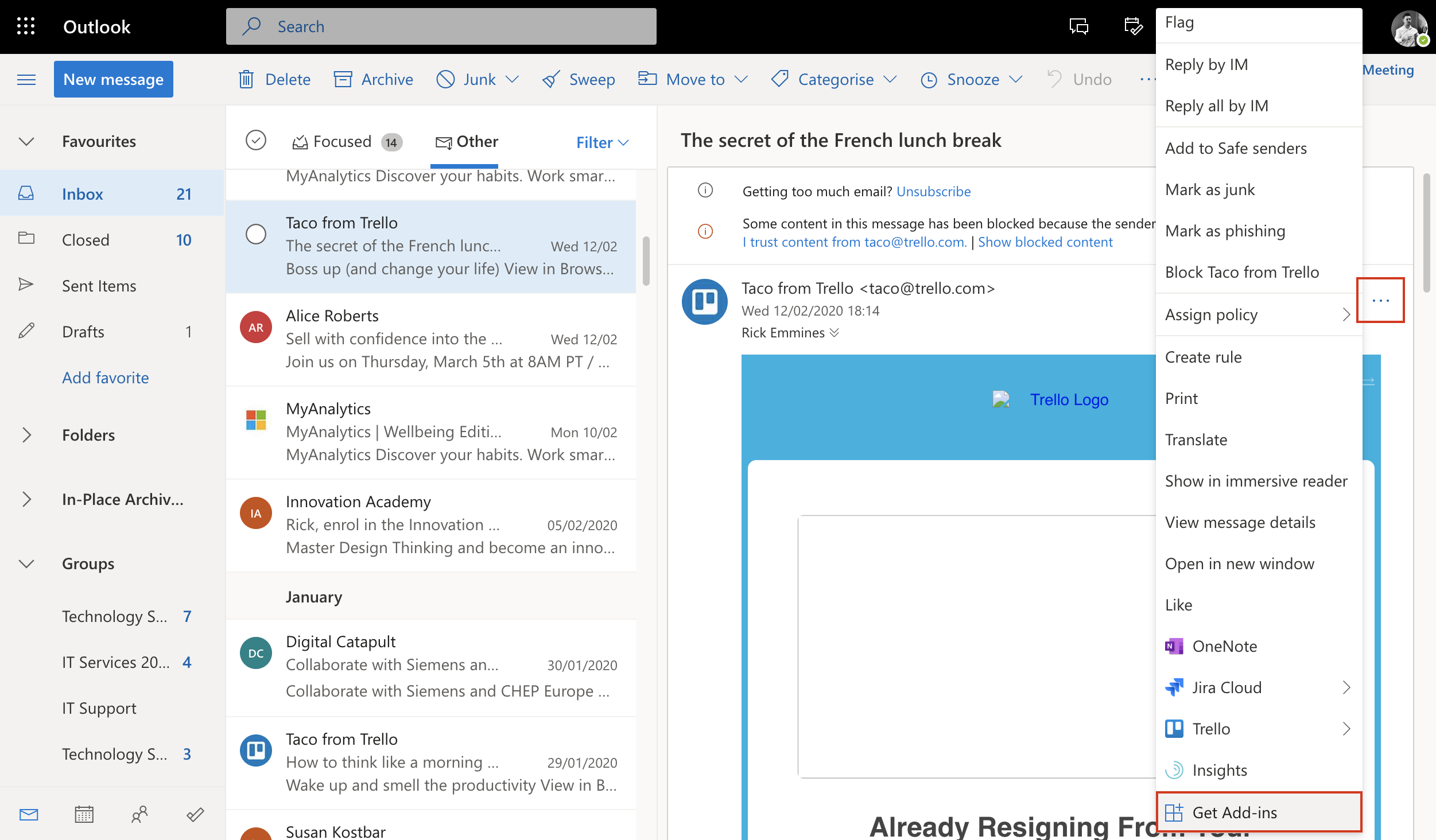Click the Unsubscribe link
The width and height of the screenshot is (1436, 840).
pyautogui.click(x=933, y=191)
